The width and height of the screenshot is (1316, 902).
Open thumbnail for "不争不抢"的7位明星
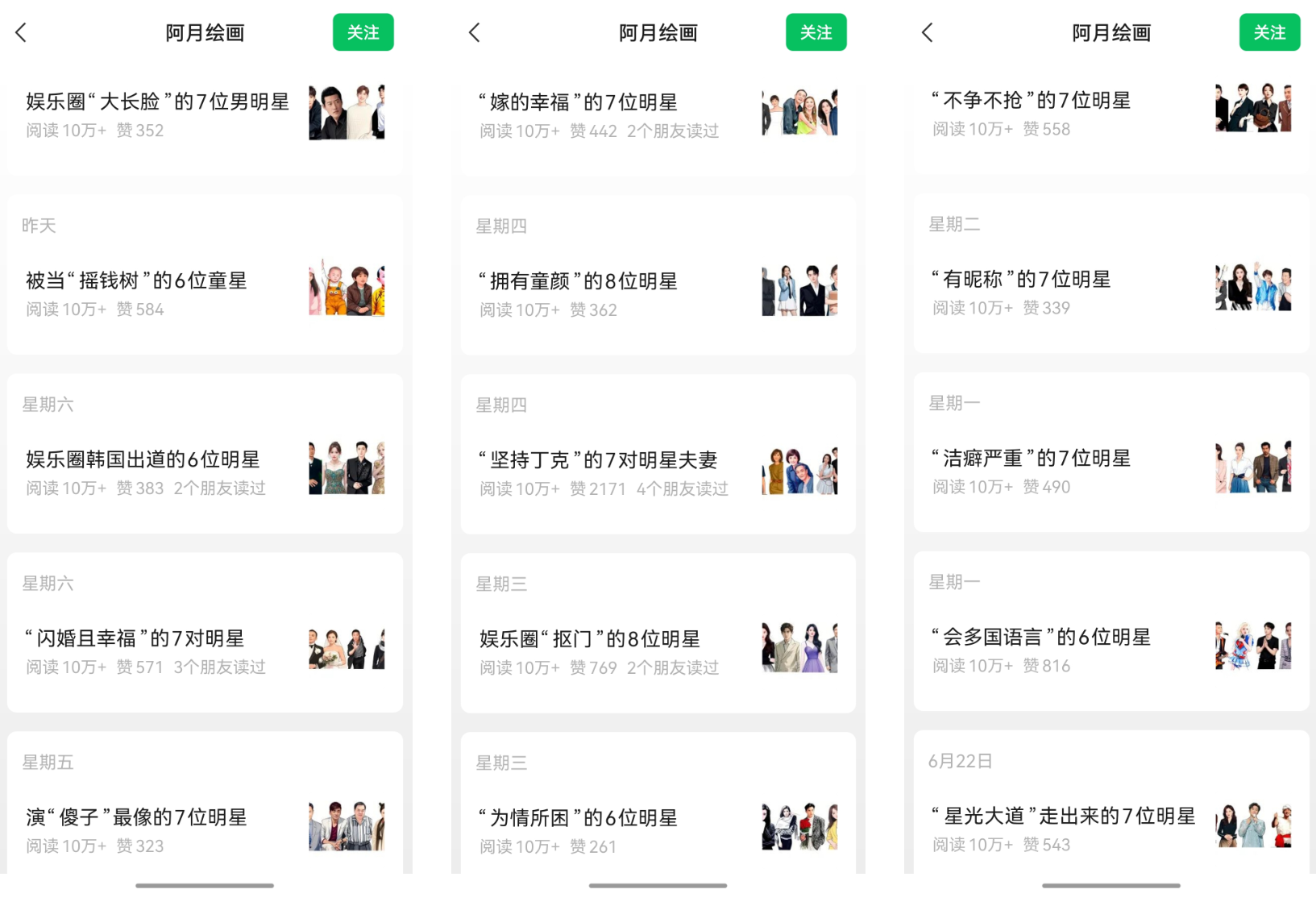click(1253, 108)
